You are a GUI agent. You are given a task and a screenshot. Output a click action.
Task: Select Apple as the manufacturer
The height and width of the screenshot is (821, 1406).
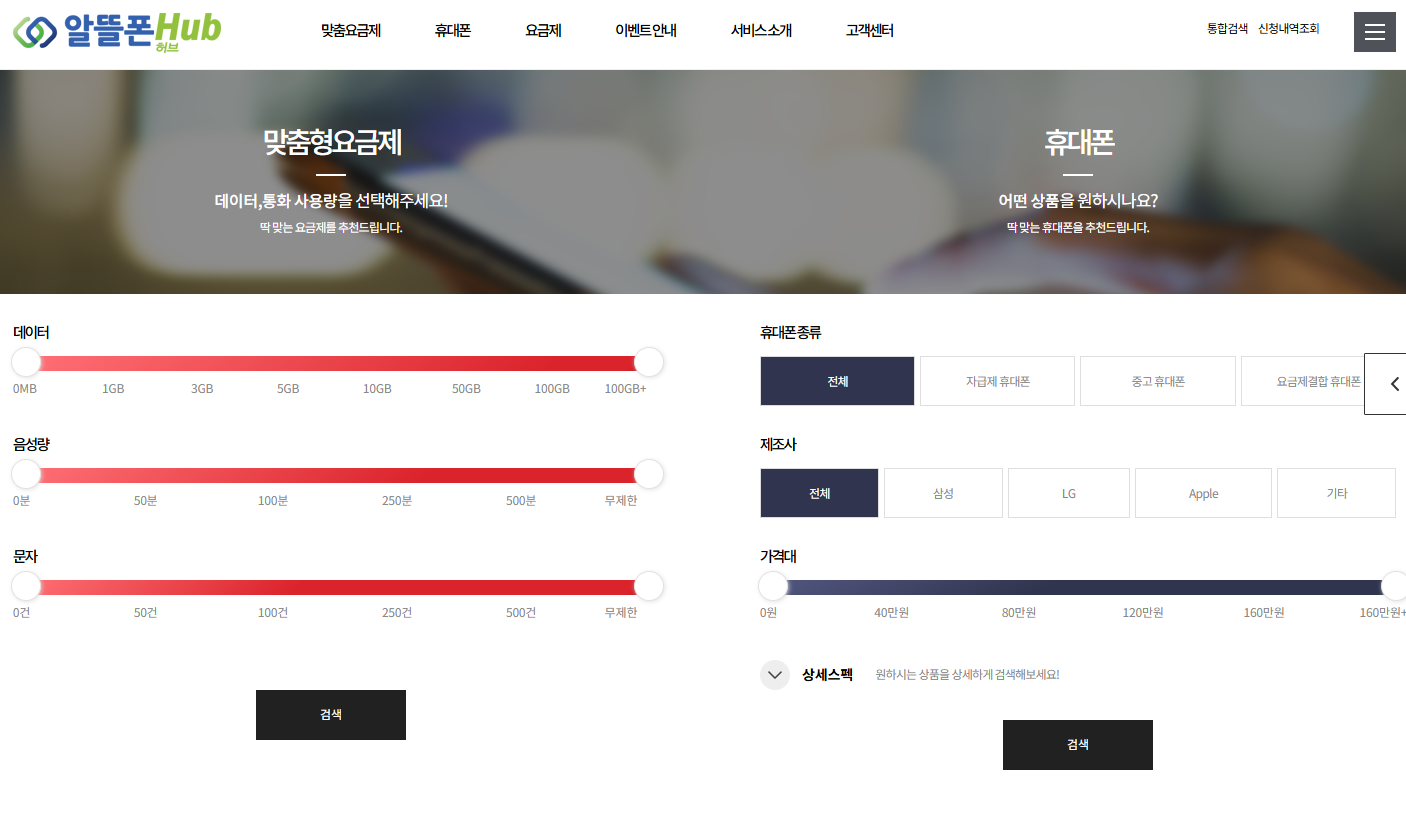click(1203, 493)
